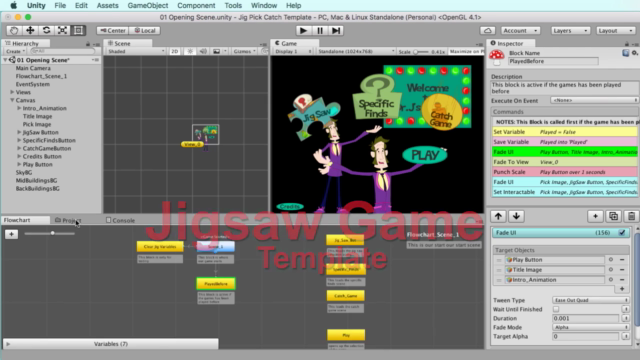Move command up with up arrow

(x=498, y=216)
